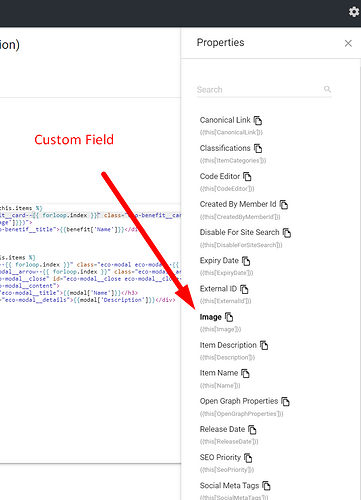The width and height of the screenshot is (361, 500).
Task: Select the Item Description property label
Action: (228, 345)
